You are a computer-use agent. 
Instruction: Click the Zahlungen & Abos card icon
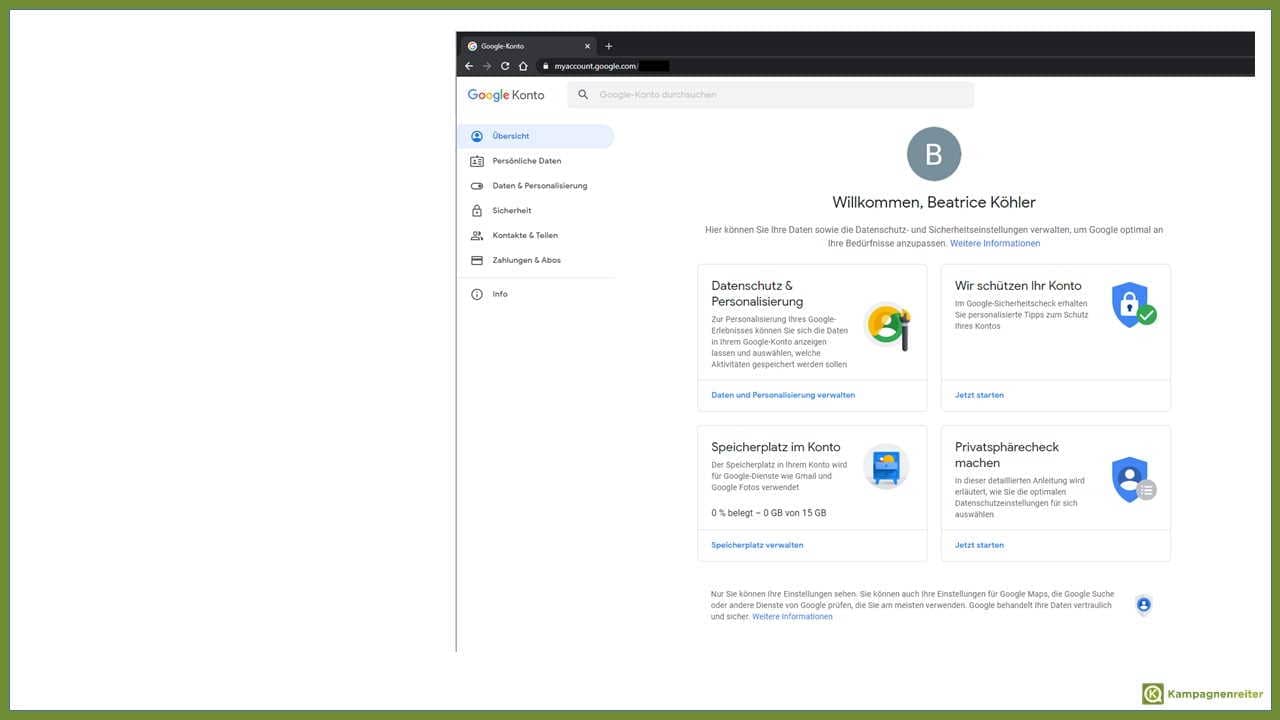tap(476, 260)
